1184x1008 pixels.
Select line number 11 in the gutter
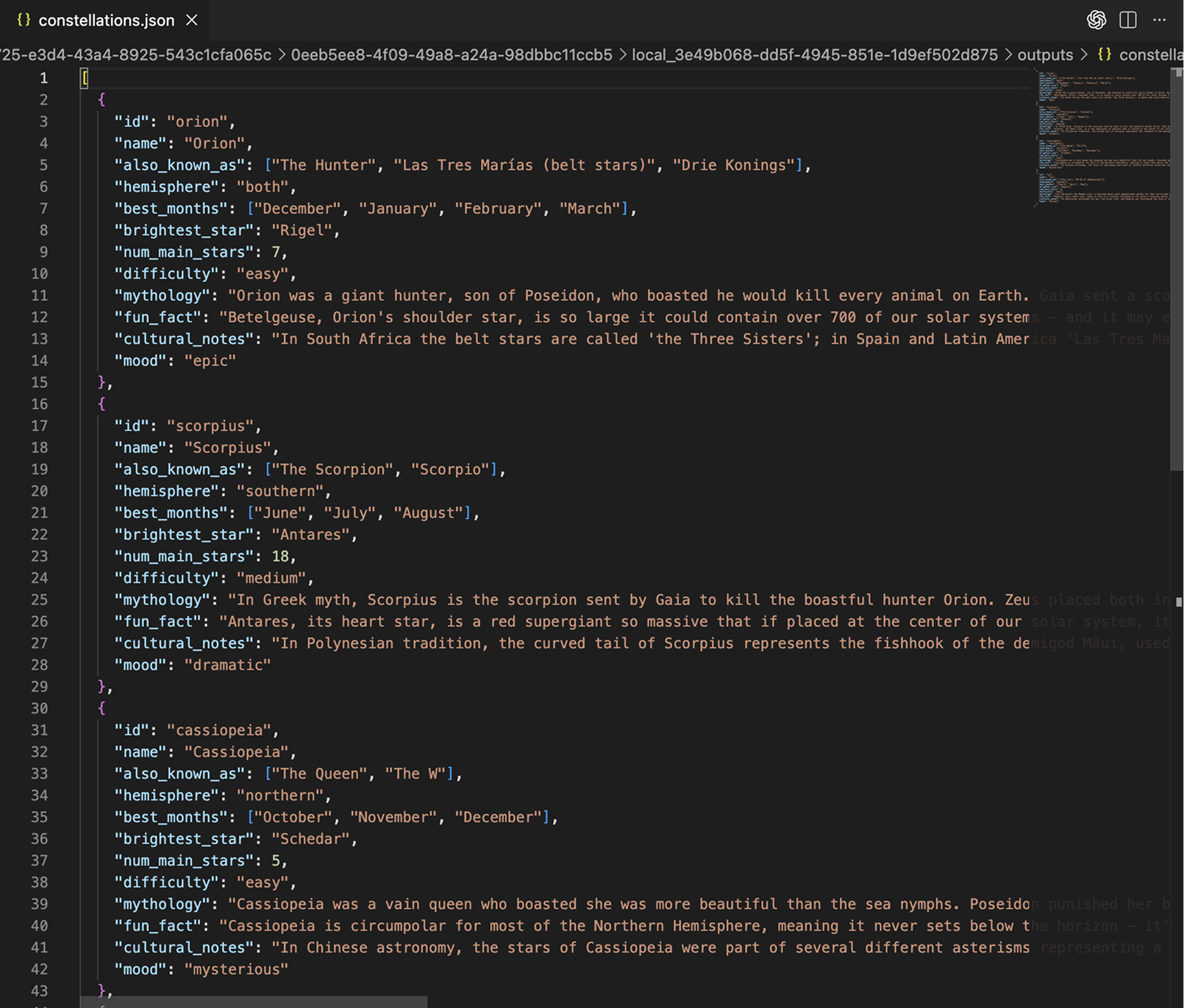[38, 296]
